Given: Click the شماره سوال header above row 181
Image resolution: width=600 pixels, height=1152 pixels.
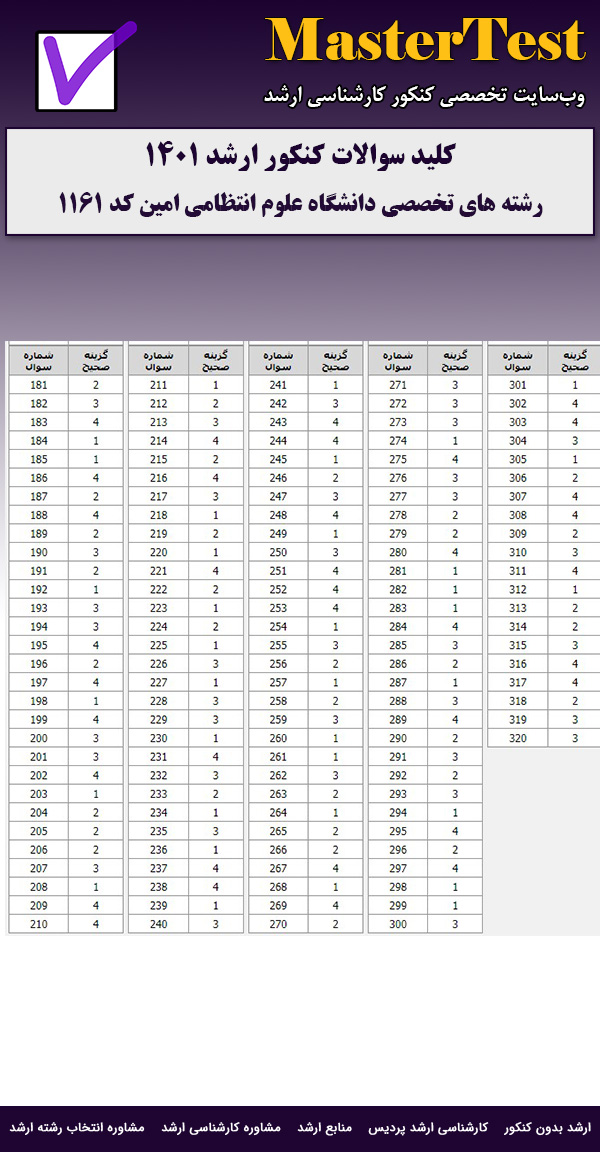Looking at the screenshot, I should click(38, 360).
